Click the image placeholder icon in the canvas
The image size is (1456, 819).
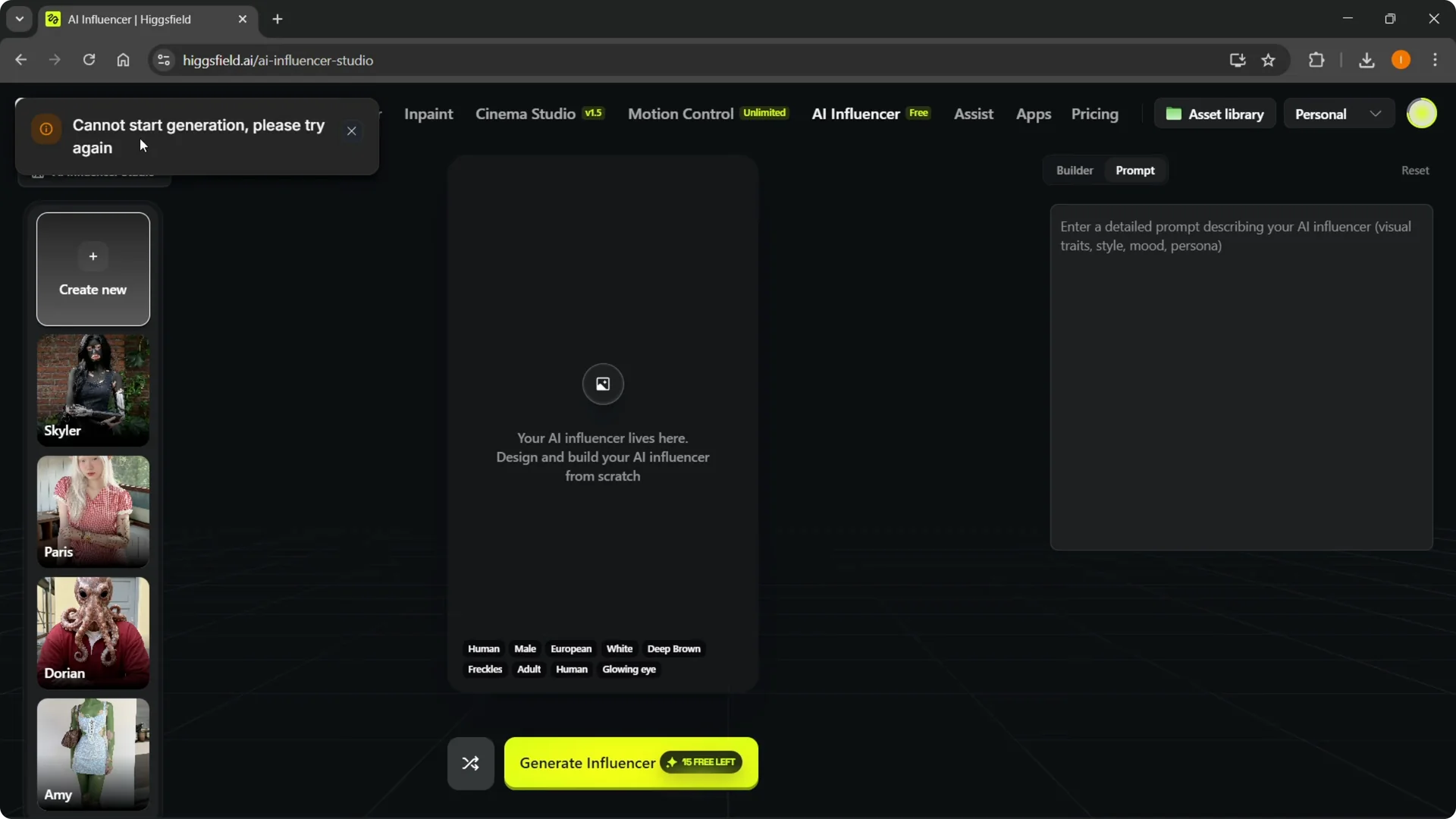602,384
